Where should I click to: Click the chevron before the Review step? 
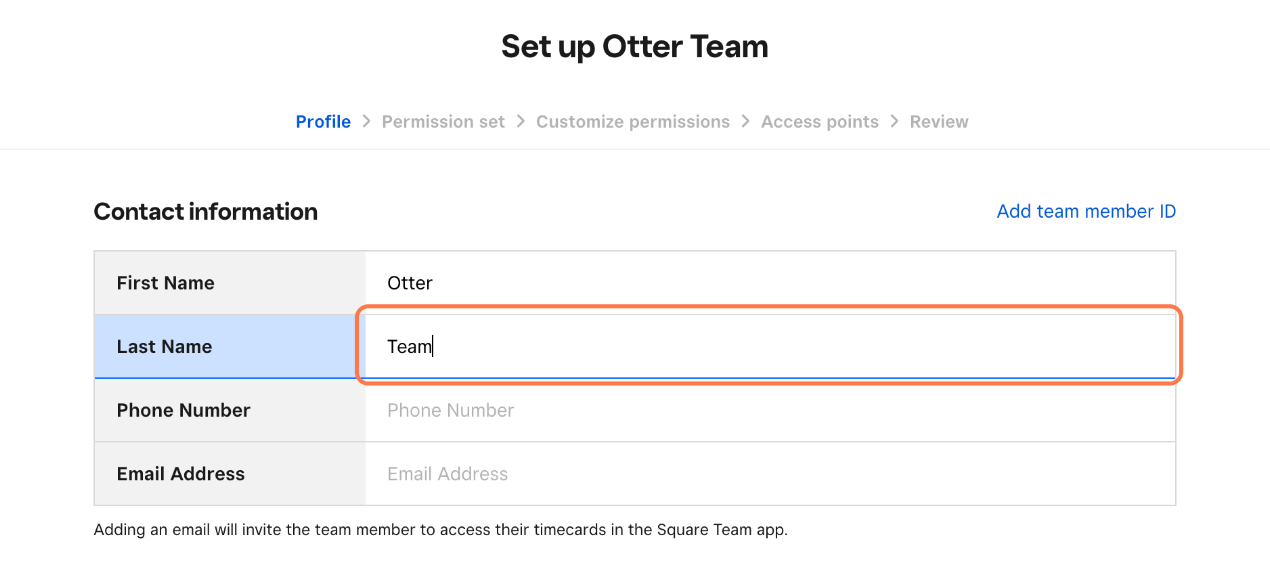[x=895, y=121]
